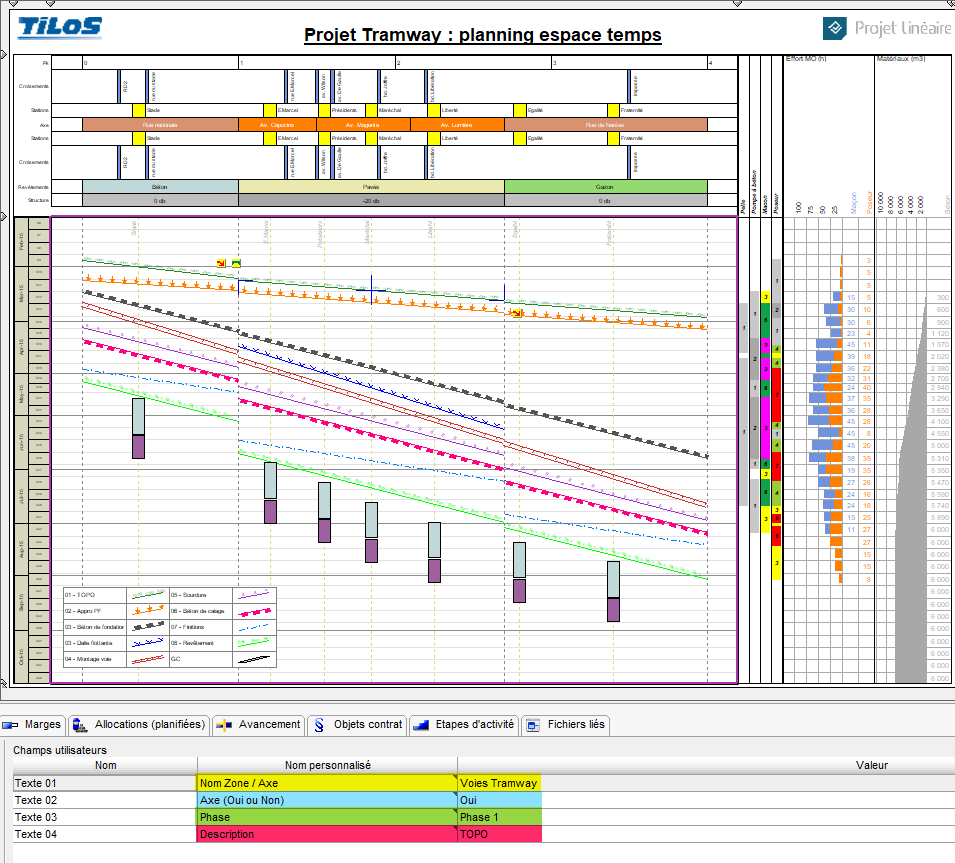Select the upper Présidents station yellow box
Image resolution: width=955 pixels, height=863 pixels.
pos(324,110)
